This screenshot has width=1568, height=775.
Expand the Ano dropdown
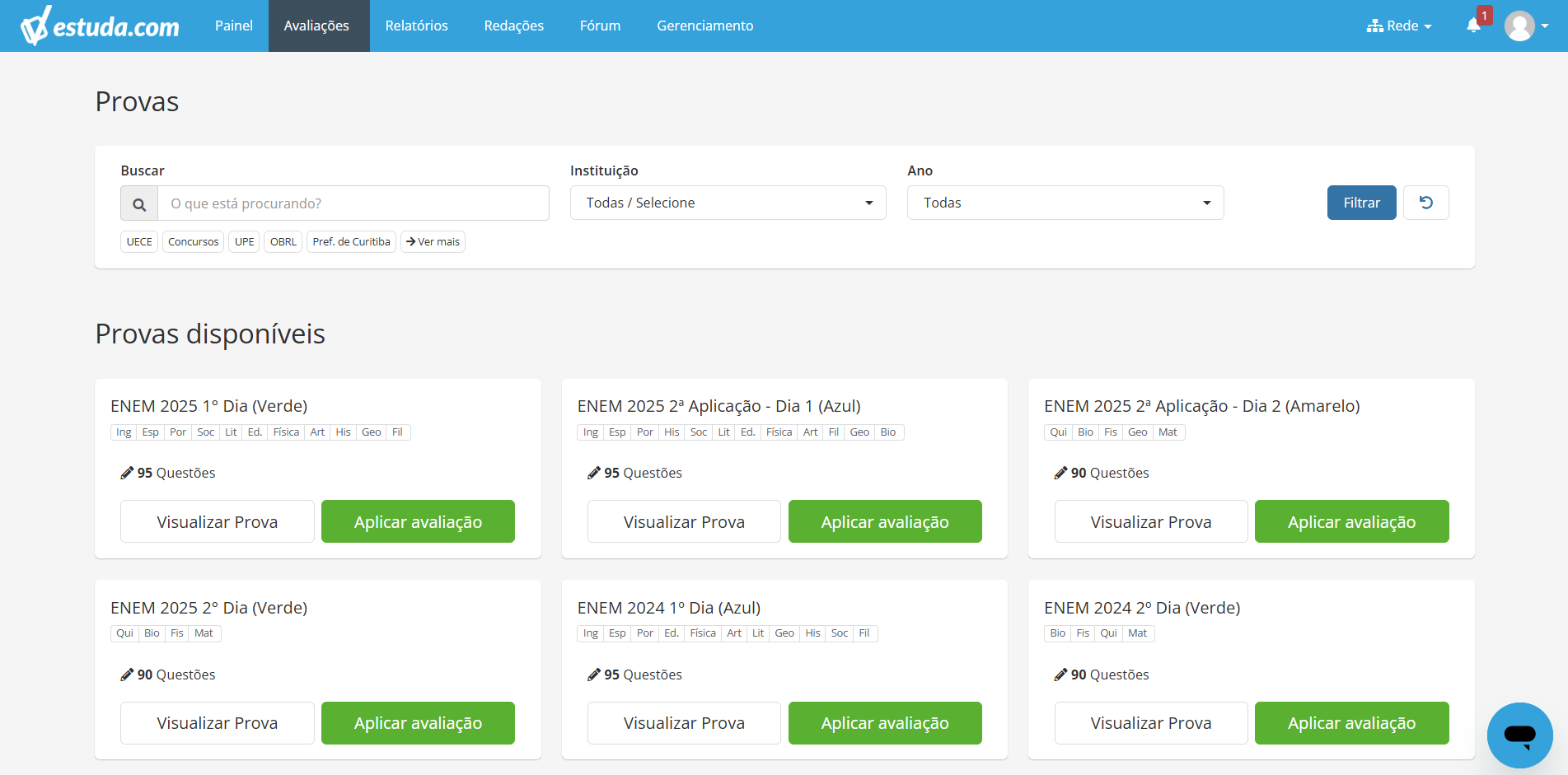tap(1065, 203)
